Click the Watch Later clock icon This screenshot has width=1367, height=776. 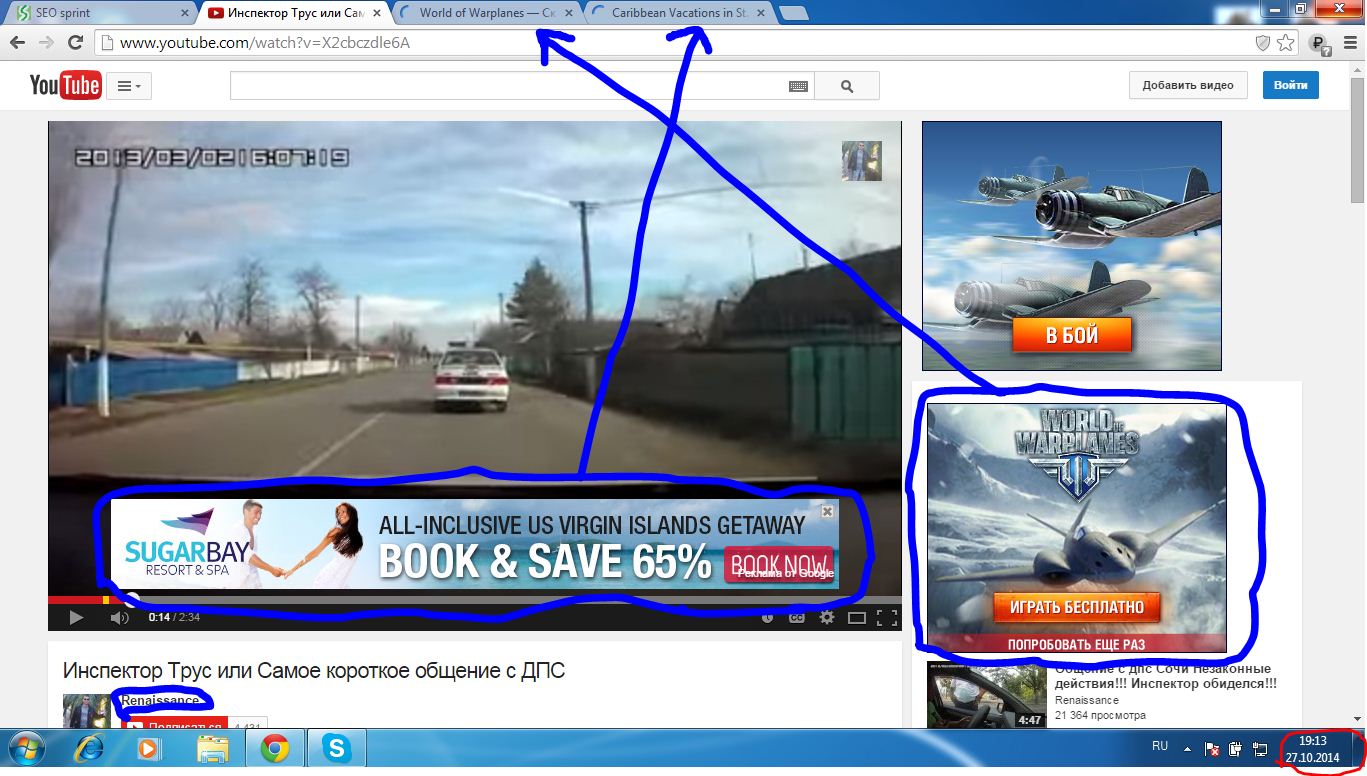(767, 617)
